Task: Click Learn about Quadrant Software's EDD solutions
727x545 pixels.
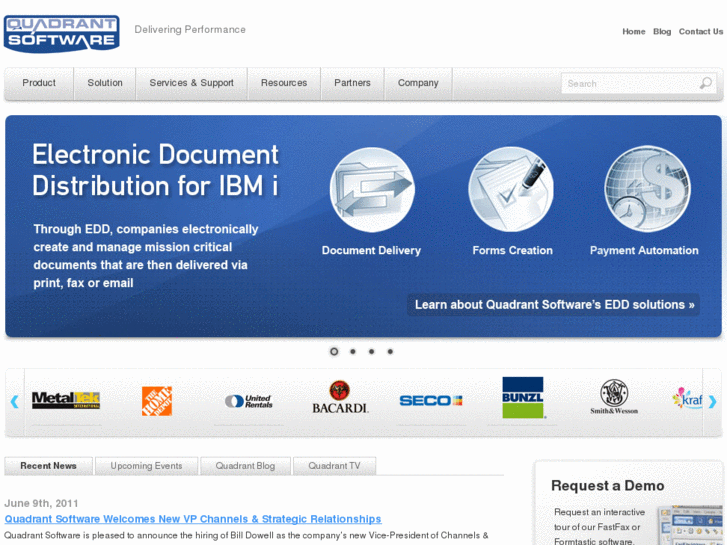Action: 554,305
